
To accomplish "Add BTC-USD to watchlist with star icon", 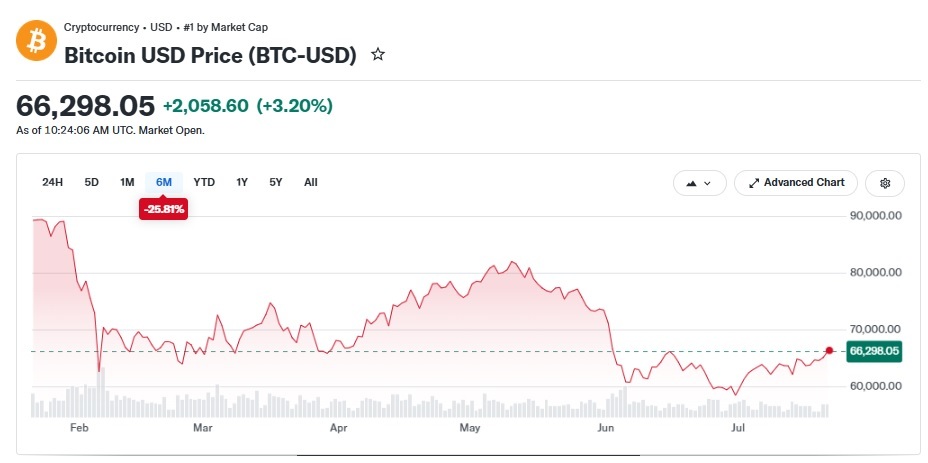I will point(378,55).
